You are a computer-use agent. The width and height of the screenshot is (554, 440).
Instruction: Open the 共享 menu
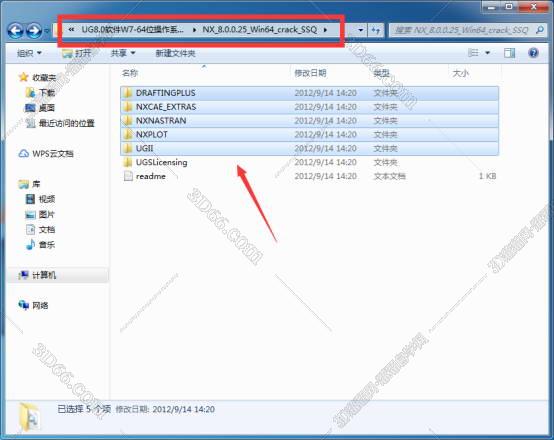(x=123, y=53)
